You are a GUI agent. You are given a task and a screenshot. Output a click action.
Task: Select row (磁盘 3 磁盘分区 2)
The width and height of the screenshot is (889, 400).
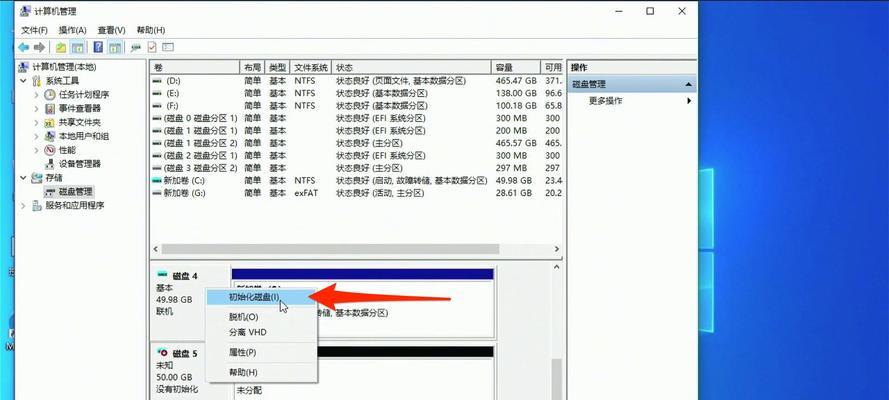tap(357, 168)
